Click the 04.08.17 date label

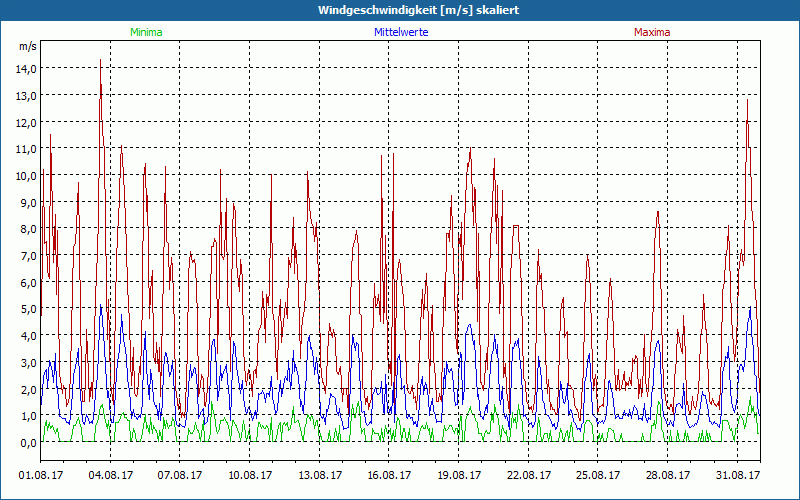click(110, 475)
